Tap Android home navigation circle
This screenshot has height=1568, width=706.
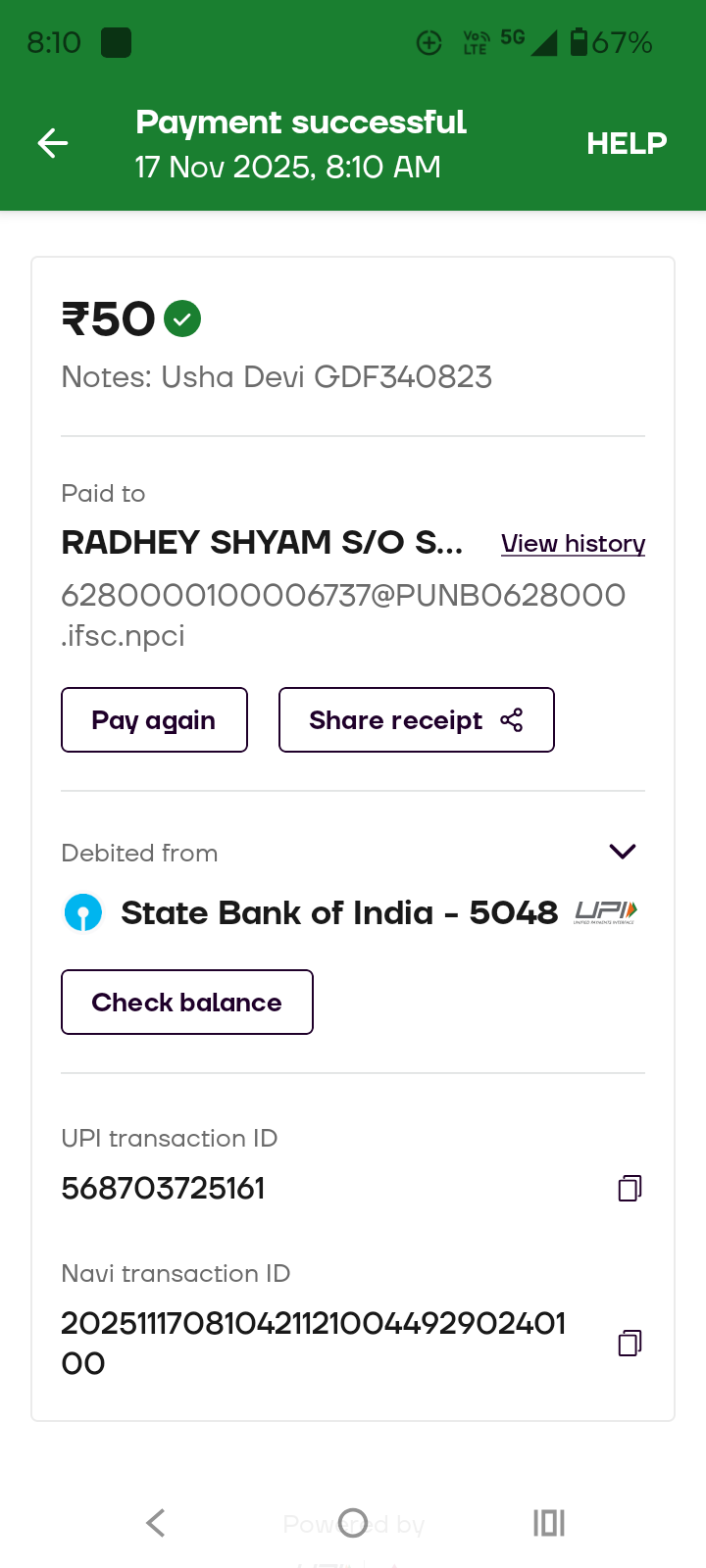(x=353, y=1523)
